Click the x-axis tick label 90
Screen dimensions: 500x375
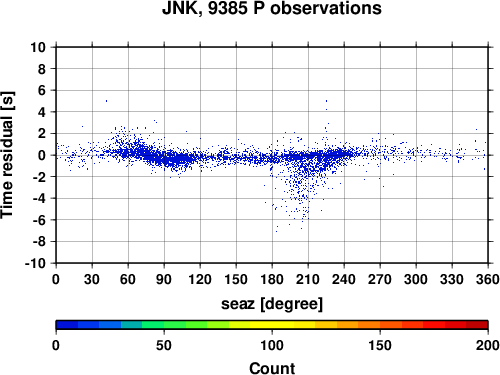pyautogui.click(x=164, y=279)
